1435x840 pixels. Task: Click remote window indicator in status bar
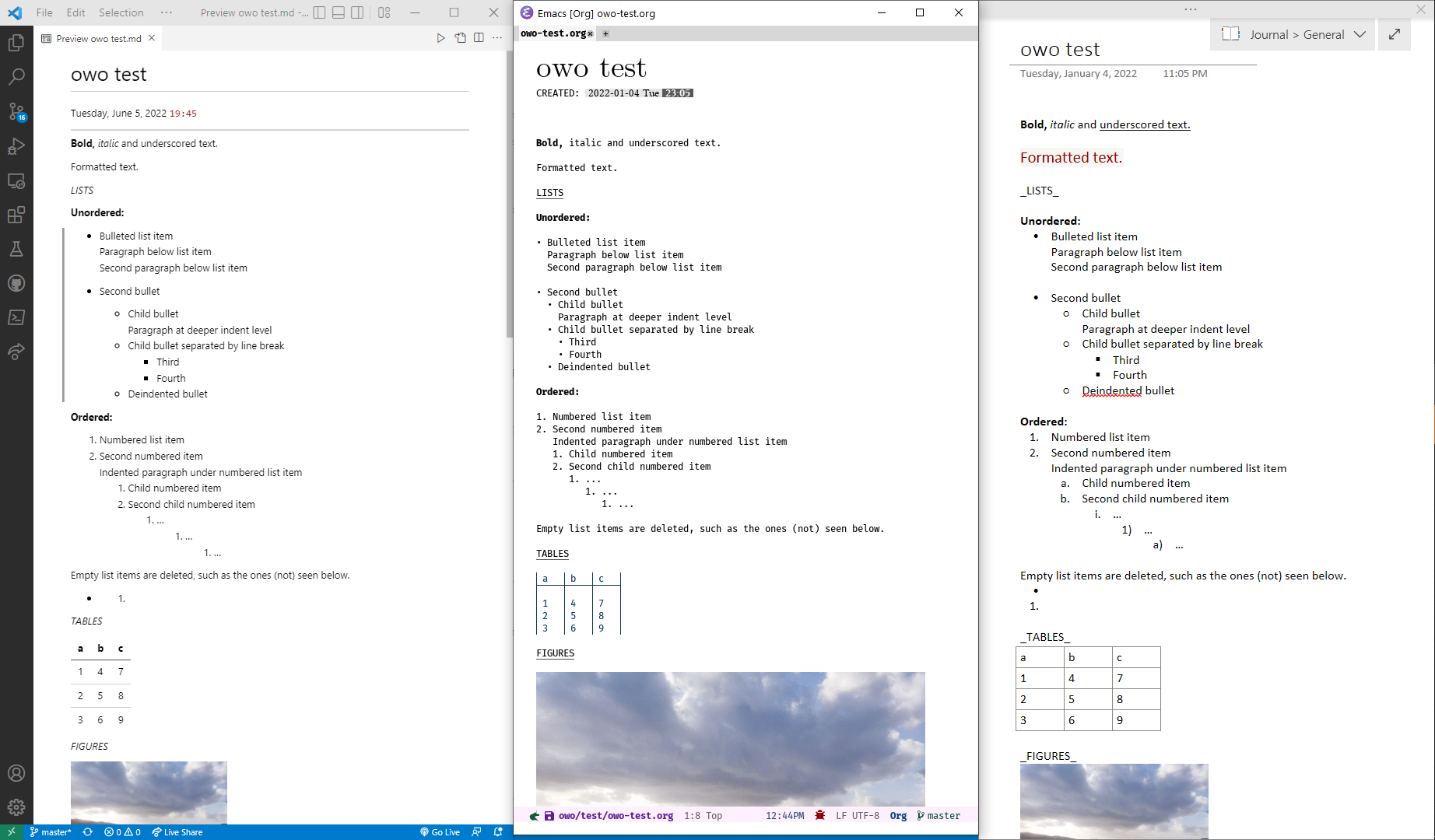(12, 831)
